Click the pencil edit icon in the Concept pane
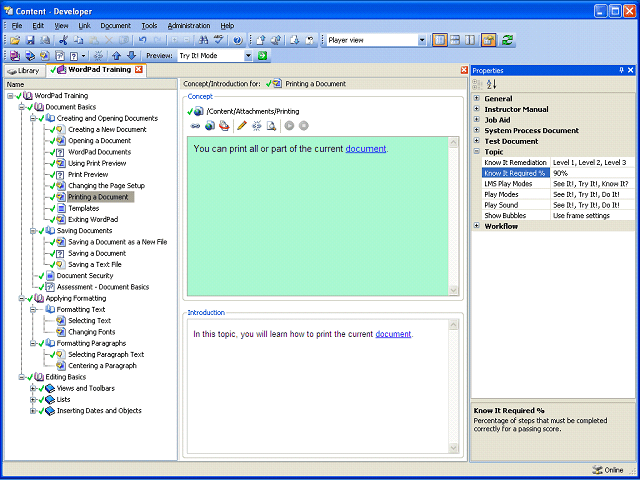Viewport: 640px width, 480px height. (242, 126)
